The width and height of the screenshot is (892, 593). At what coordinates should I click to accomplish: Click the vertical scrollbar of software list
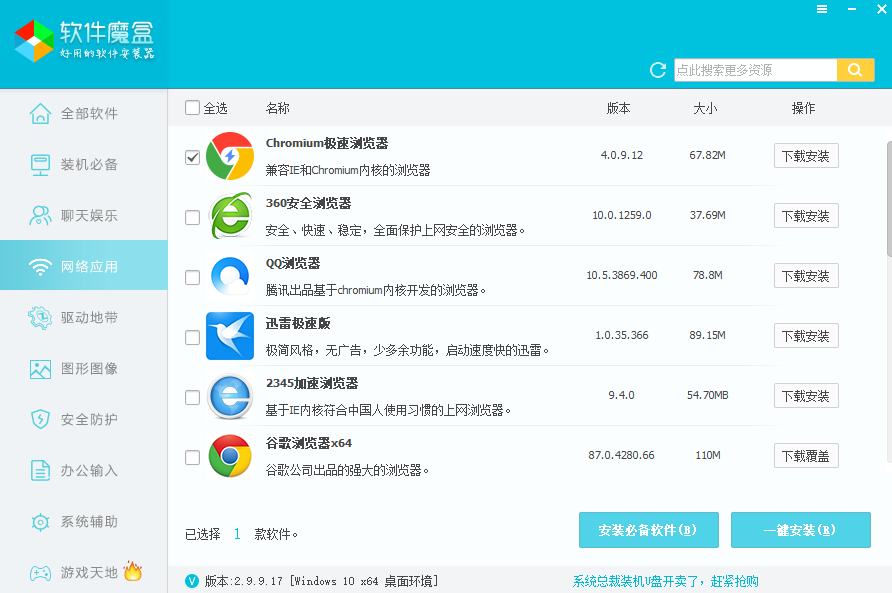click(889, 199)
